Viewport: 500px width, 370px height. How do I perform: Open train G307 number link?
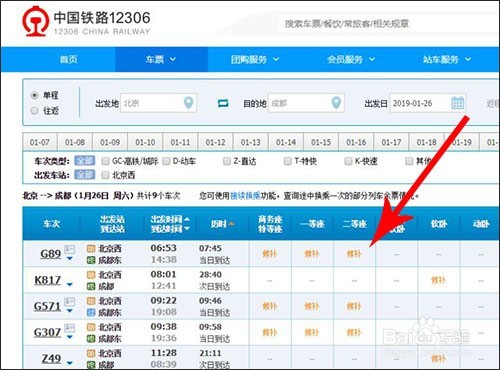tap(48, 332)
